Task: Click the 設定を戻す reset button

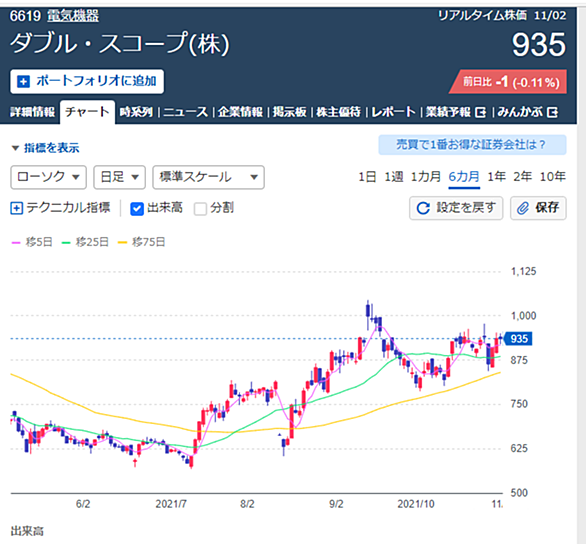Action: tap(456, 208)
